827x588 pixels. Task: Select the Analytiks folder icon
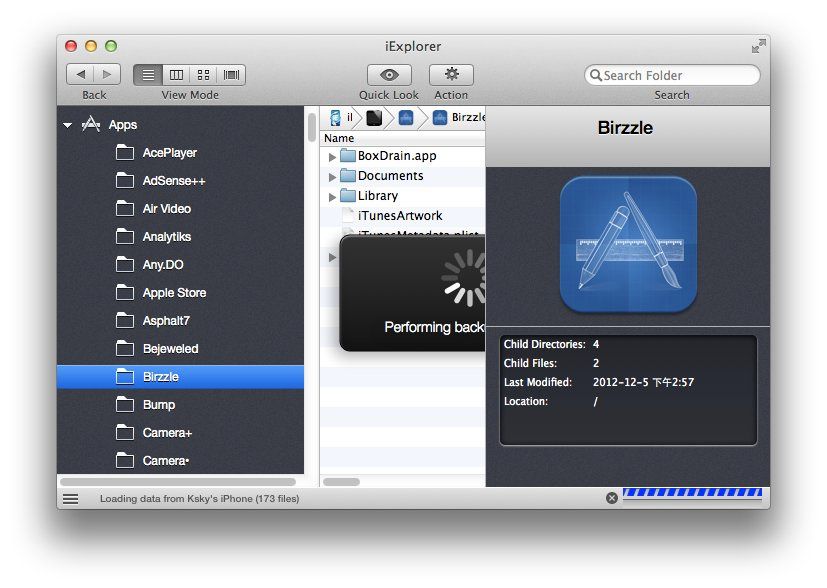[x=125, y=237]
